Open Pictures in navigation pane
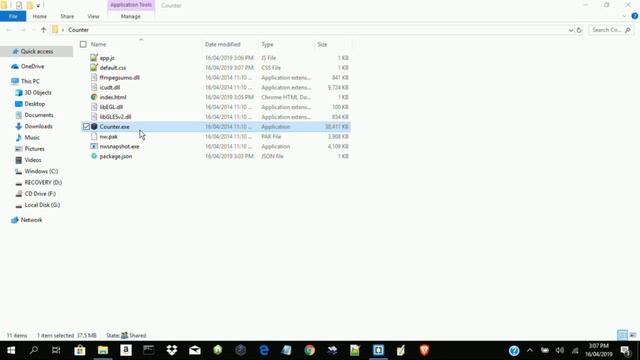The image size is (640, 360). click(x=34, y=149)
